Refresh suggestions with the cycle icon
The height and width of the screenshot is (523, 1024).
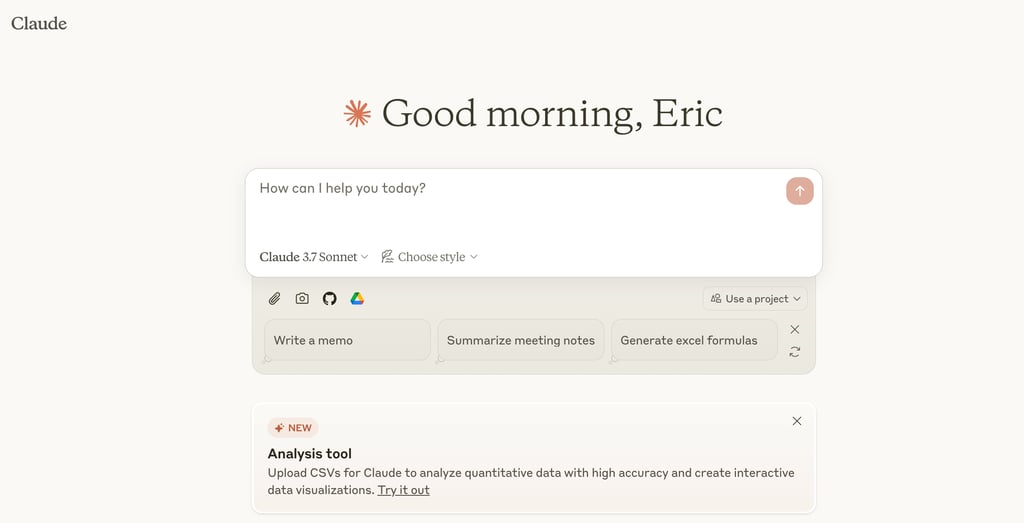(795, 352)
